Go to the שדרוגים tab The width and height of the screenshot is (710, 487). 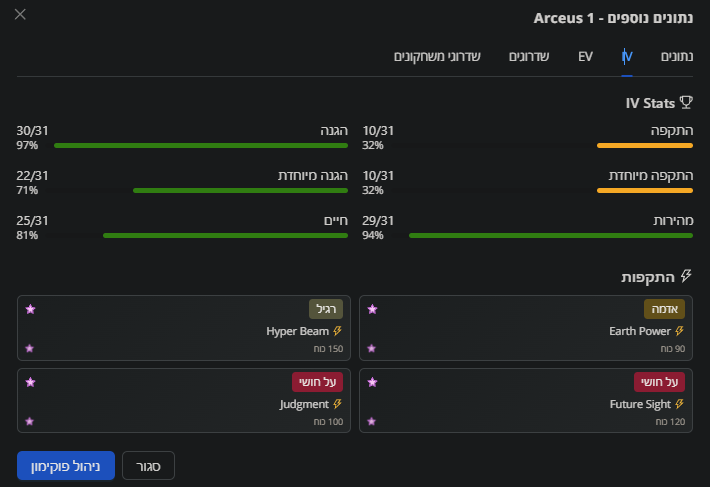coord(528,56)
